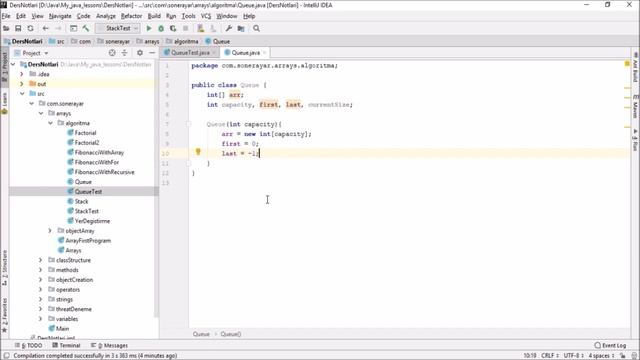This screenshot has height=360, width=640.
Task: Click the Back navigation arrow
Action: click(45, 29)
